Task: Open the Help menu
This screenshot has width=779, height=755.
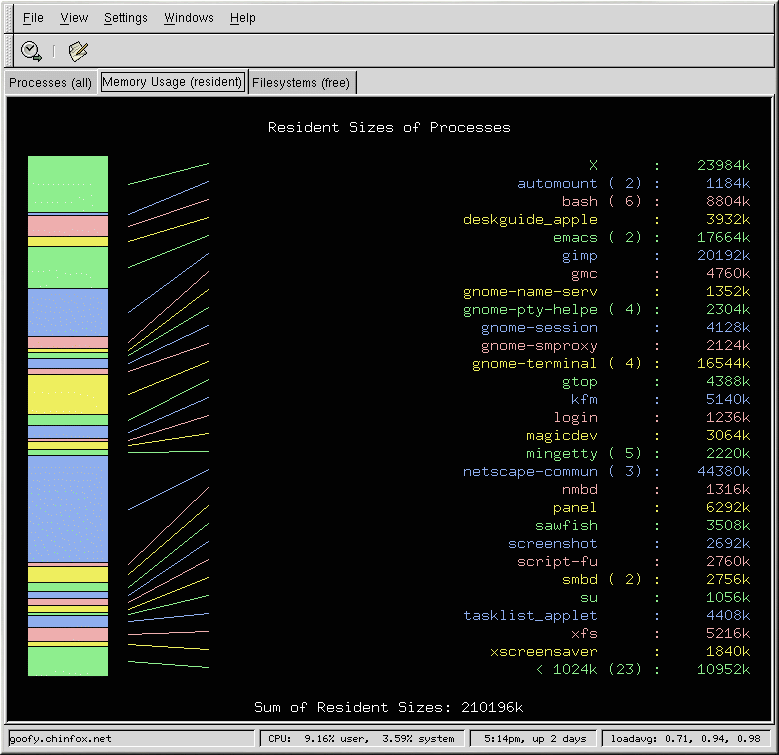Action: pos(242,18)
